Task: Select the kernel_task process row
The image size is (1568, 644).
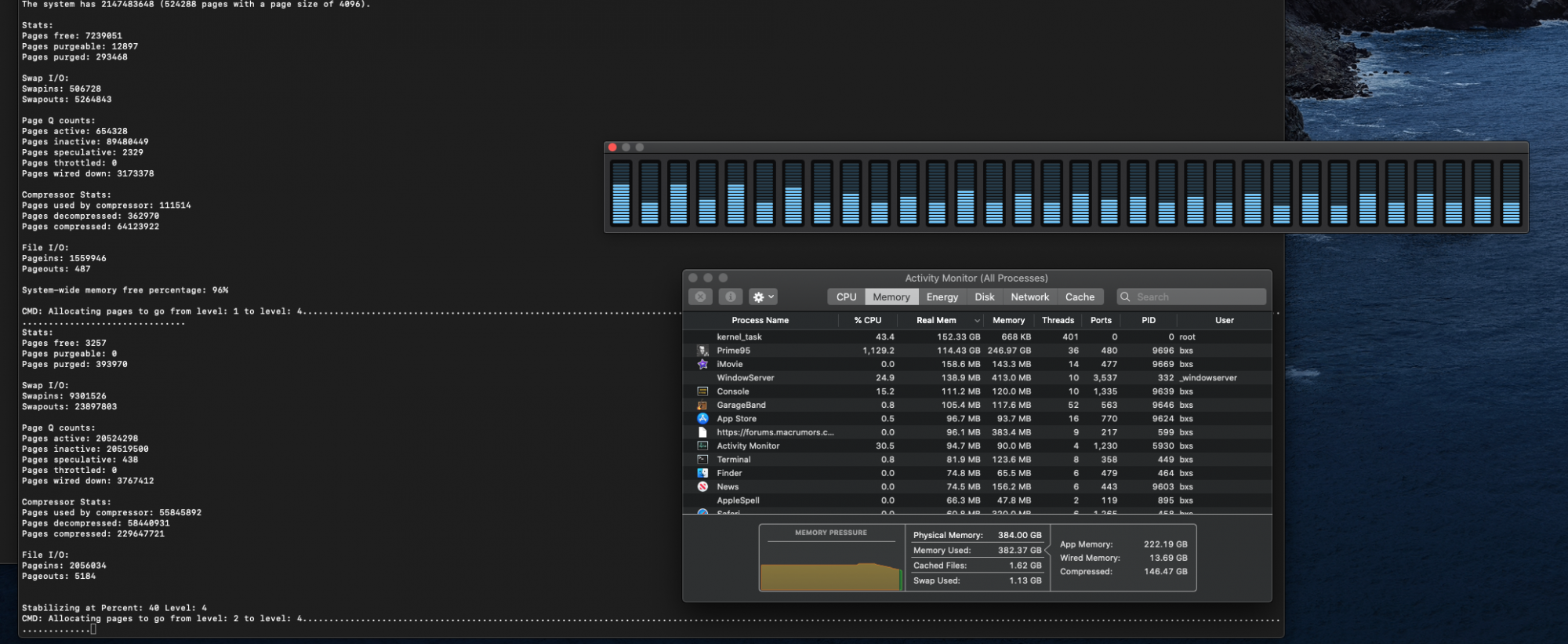Action: tap(977, 337)
